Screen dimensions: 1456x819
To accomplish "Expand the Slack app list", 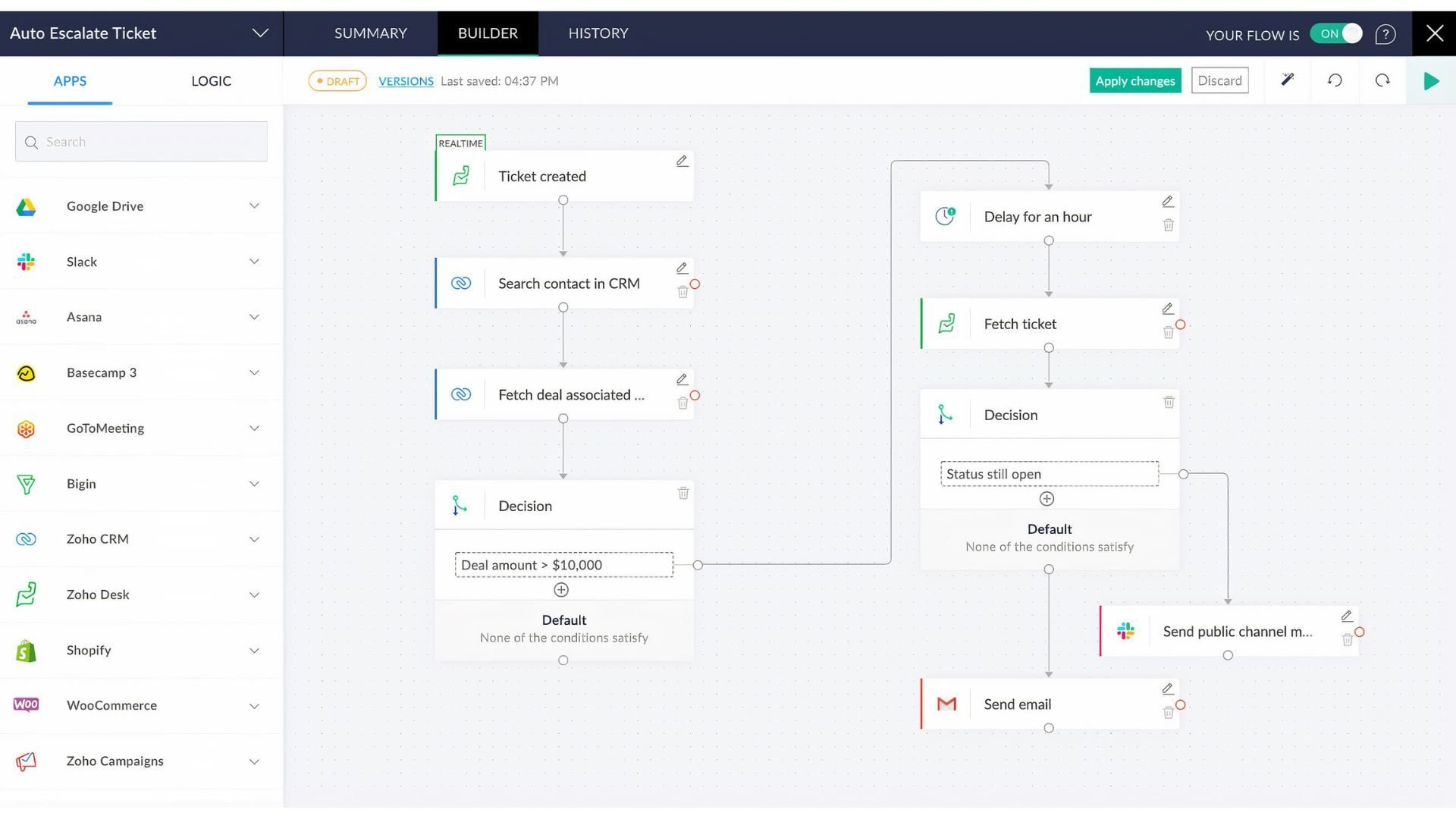I will (x=254, y=262).
